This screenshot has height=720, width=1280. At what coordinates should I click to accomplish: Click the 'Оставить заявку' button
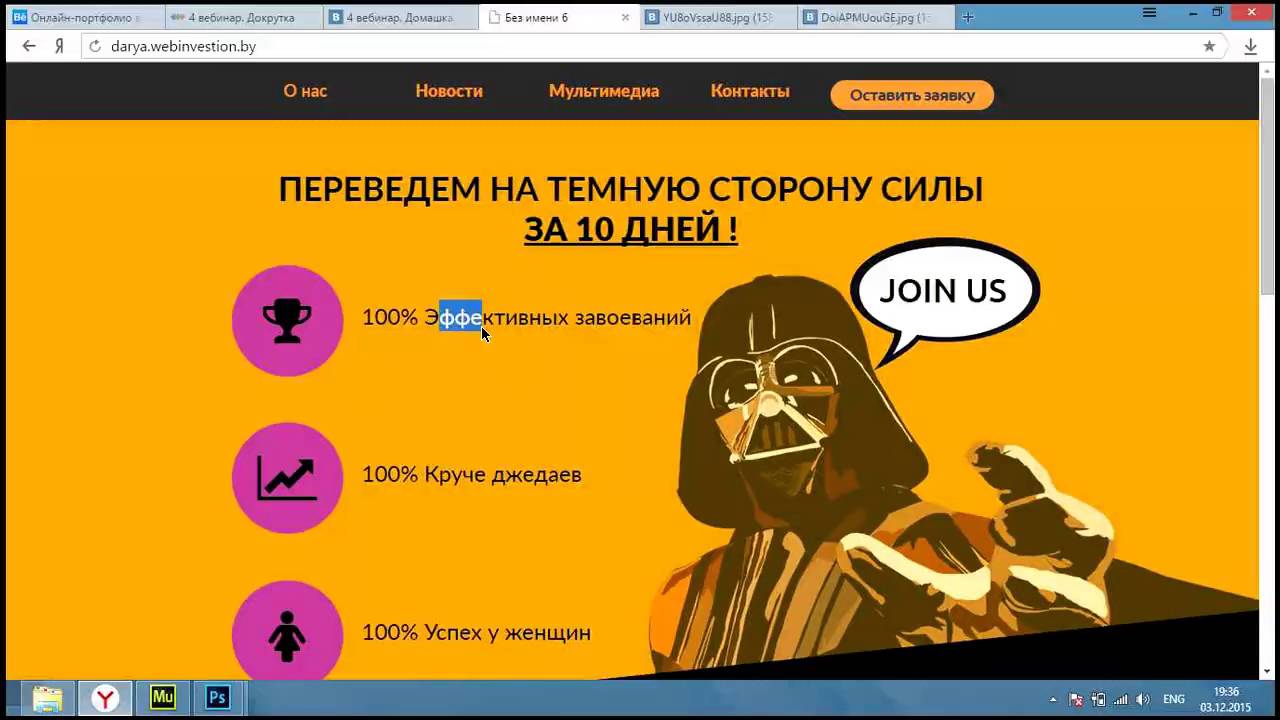click(x=912, y=95)
